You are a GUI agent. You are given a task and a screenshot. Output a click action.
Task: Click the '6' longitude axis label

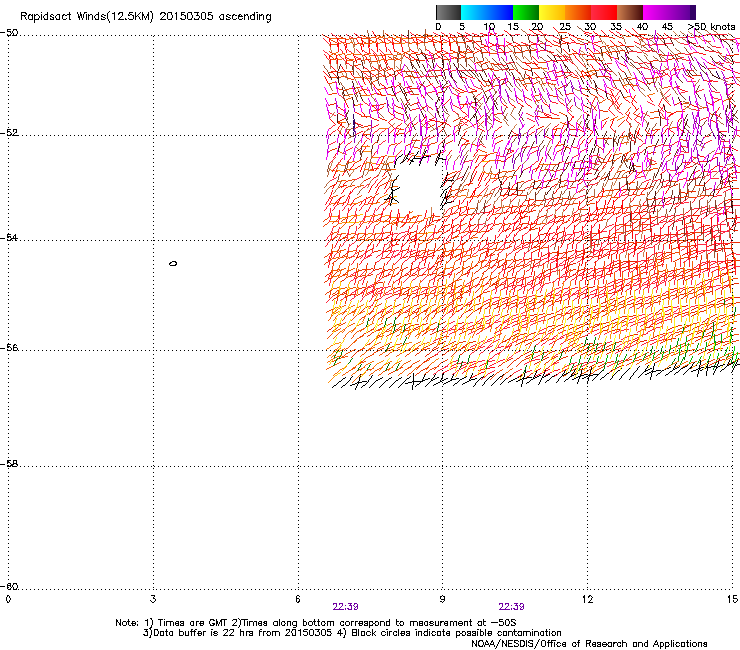pyautogui.click(x=298, y=599)
